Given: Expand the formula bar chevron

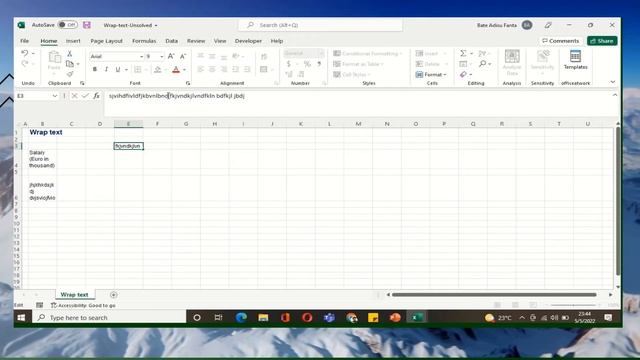Looking at the screenshot, I should coord(615,95).
